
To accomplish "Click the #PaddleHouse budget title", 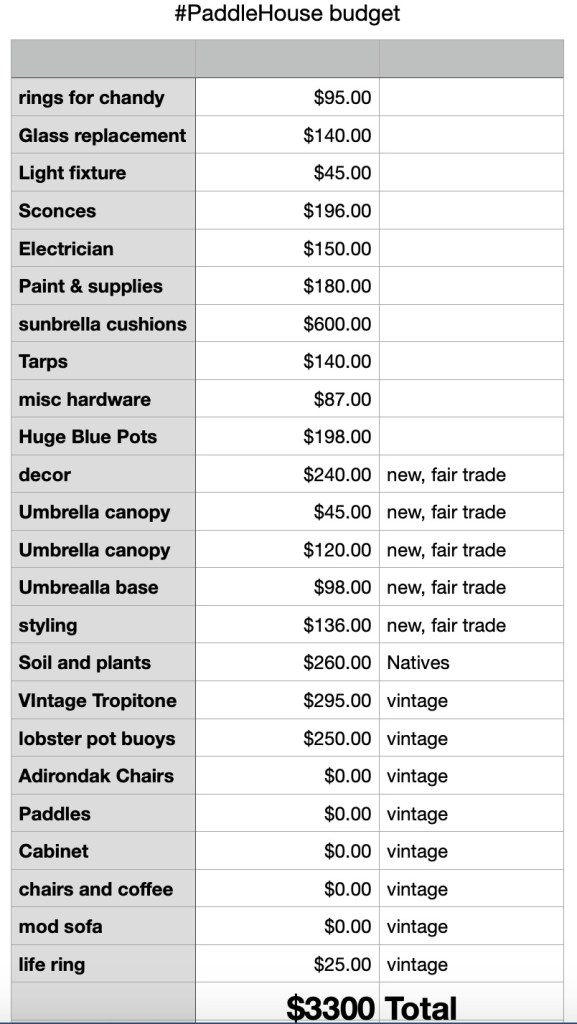I will point(287,13).
